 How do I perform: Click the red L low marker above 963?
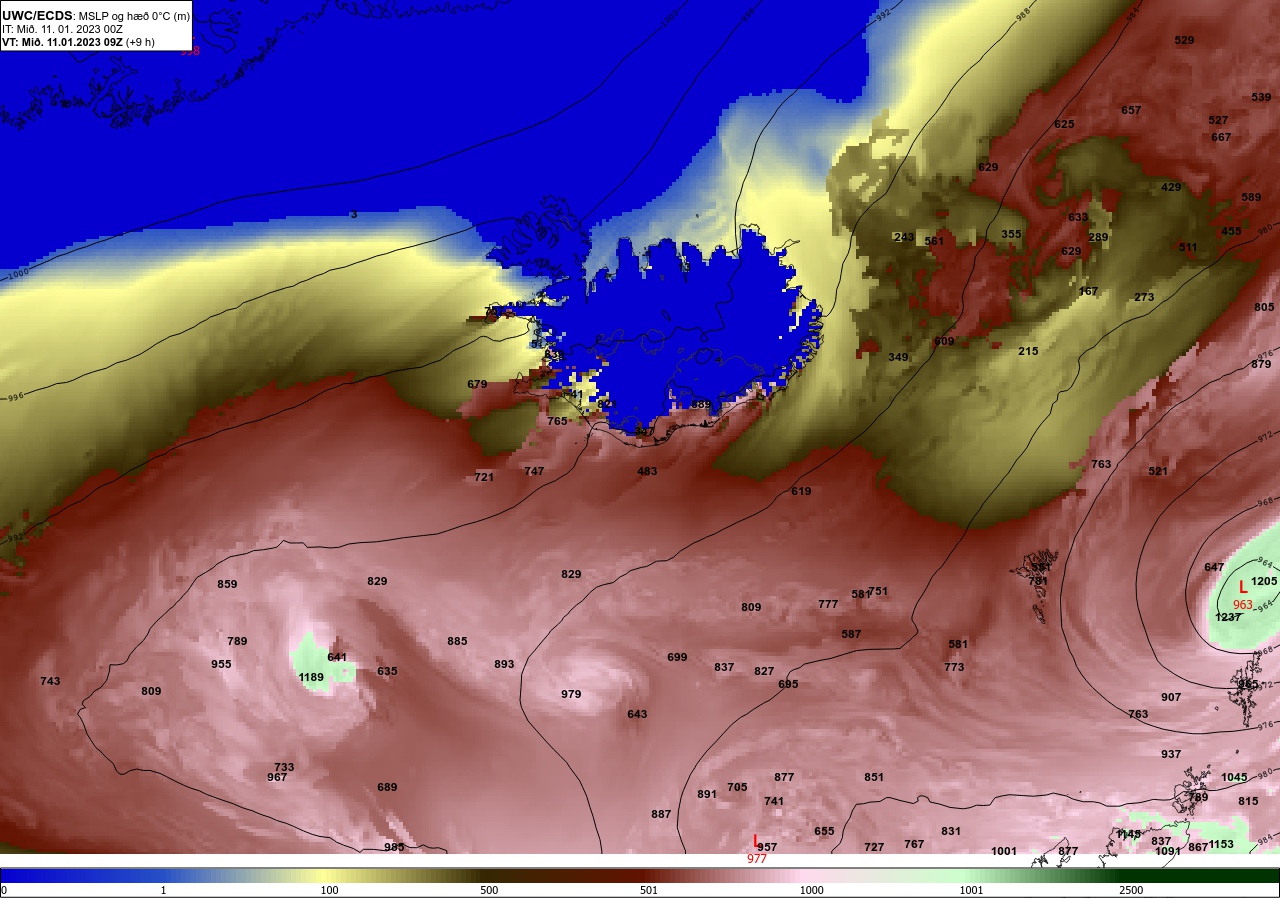click(x=1243, y=588)
